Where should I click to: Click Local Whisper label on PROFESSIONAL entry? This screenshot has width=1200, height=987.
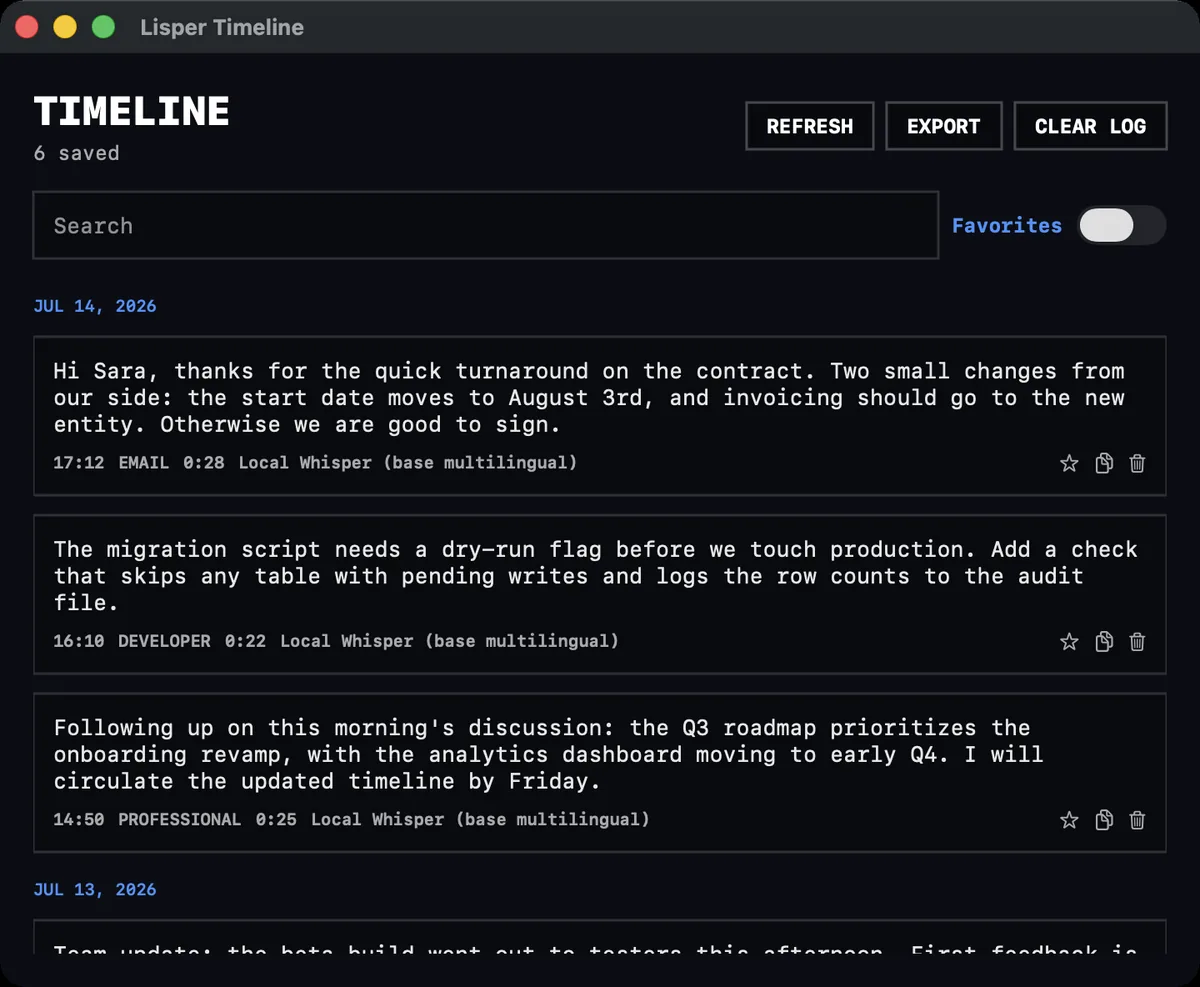[480, 820]
